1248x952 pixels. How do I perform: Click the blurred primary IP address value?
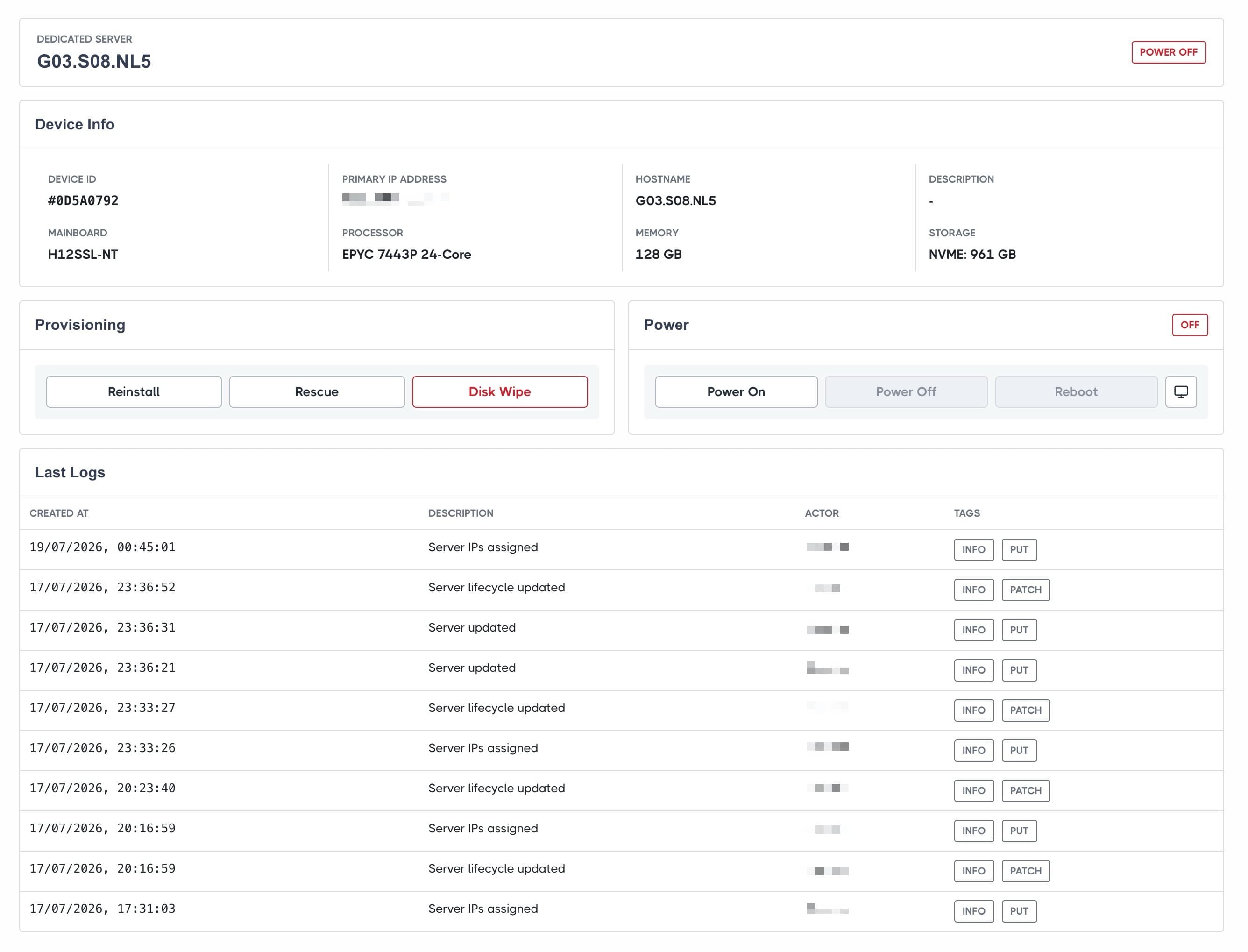(396, 199)
